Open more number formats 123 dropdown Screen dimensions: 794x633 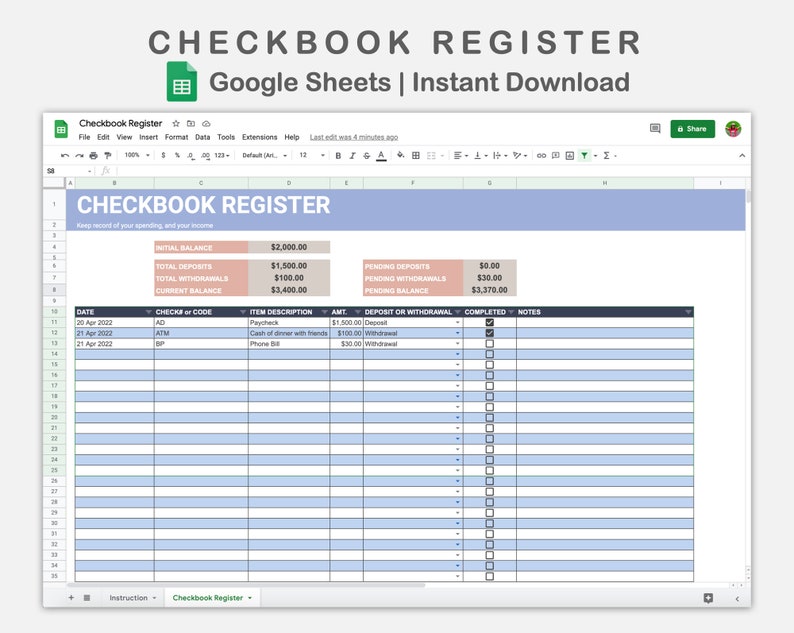pyautogui.click(x=222, y=155)
